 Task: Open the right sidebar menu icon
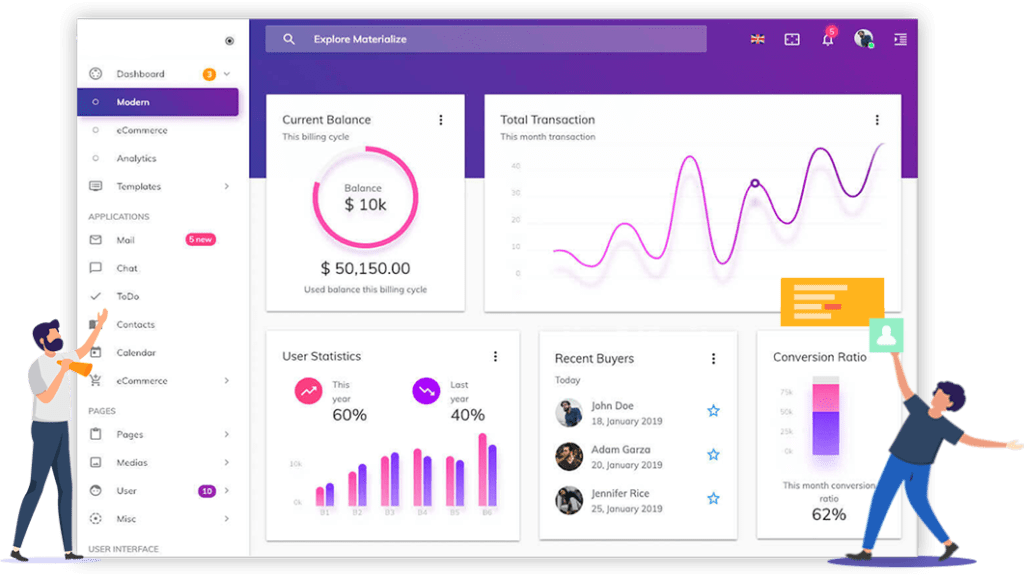tap(900, 40)
